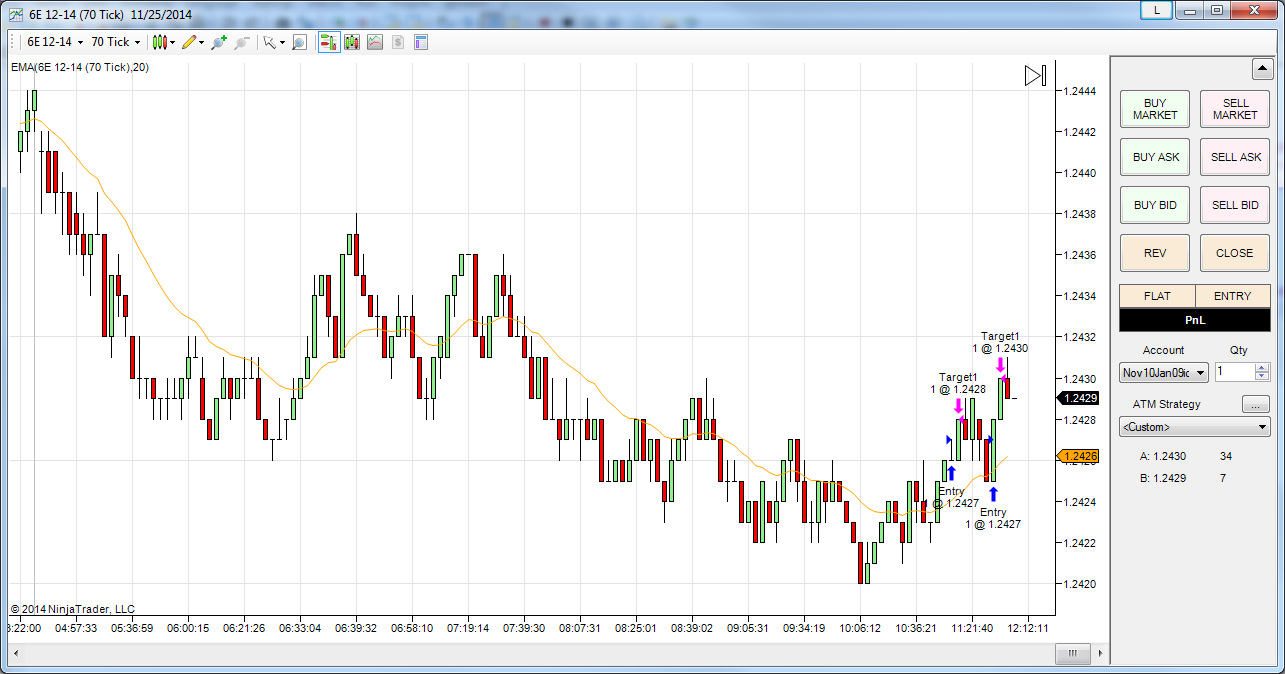This screenshot has height=674, width=1285.
Task: Click the Target1 1 @ 1.2430 marker label
Action: click(1000, 342)
